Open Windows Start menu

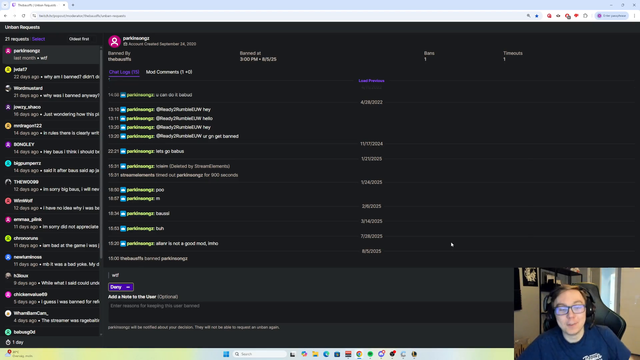226,354
